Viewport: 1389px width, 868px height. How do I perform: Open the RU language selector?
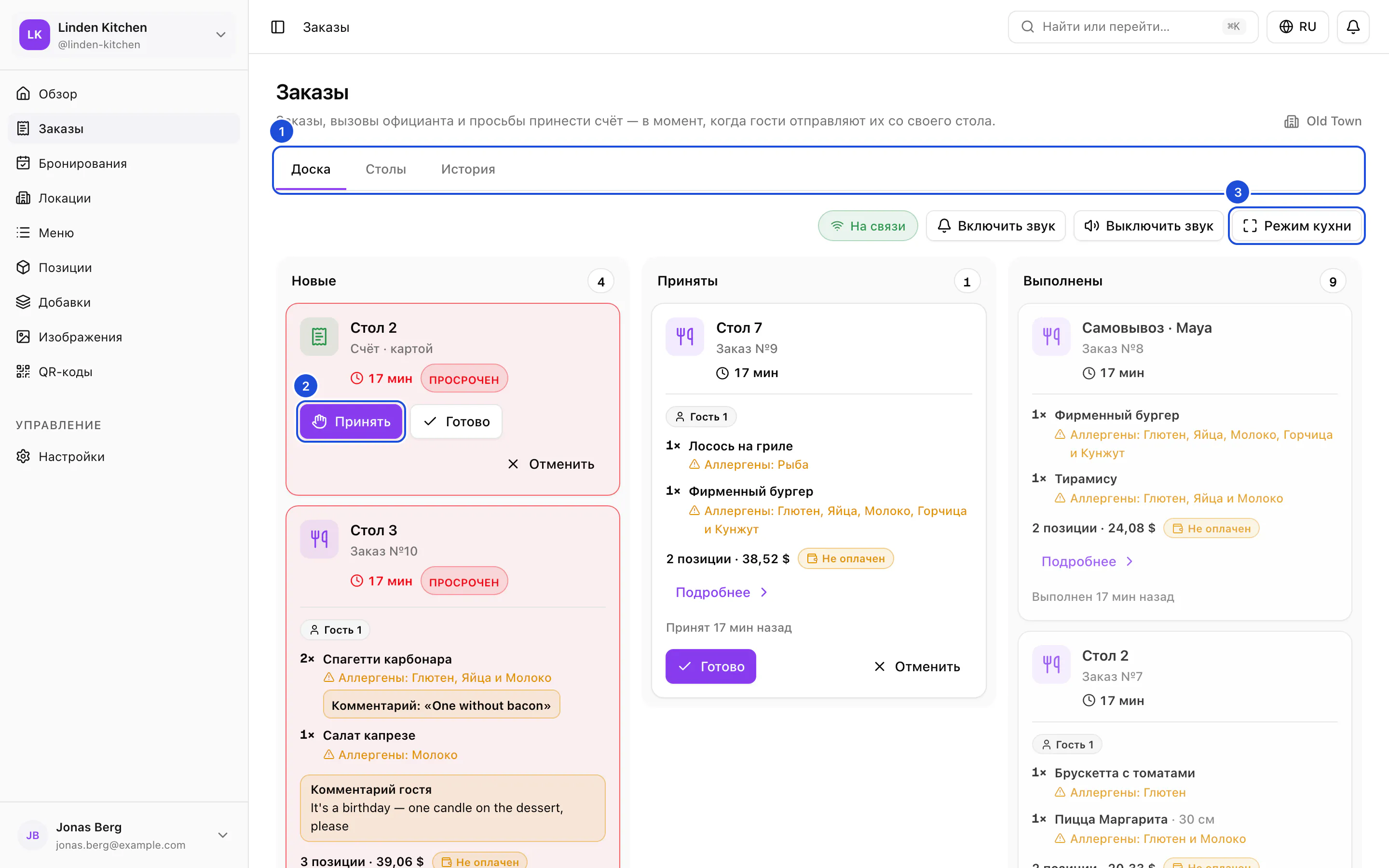[x=1297, y=27]
